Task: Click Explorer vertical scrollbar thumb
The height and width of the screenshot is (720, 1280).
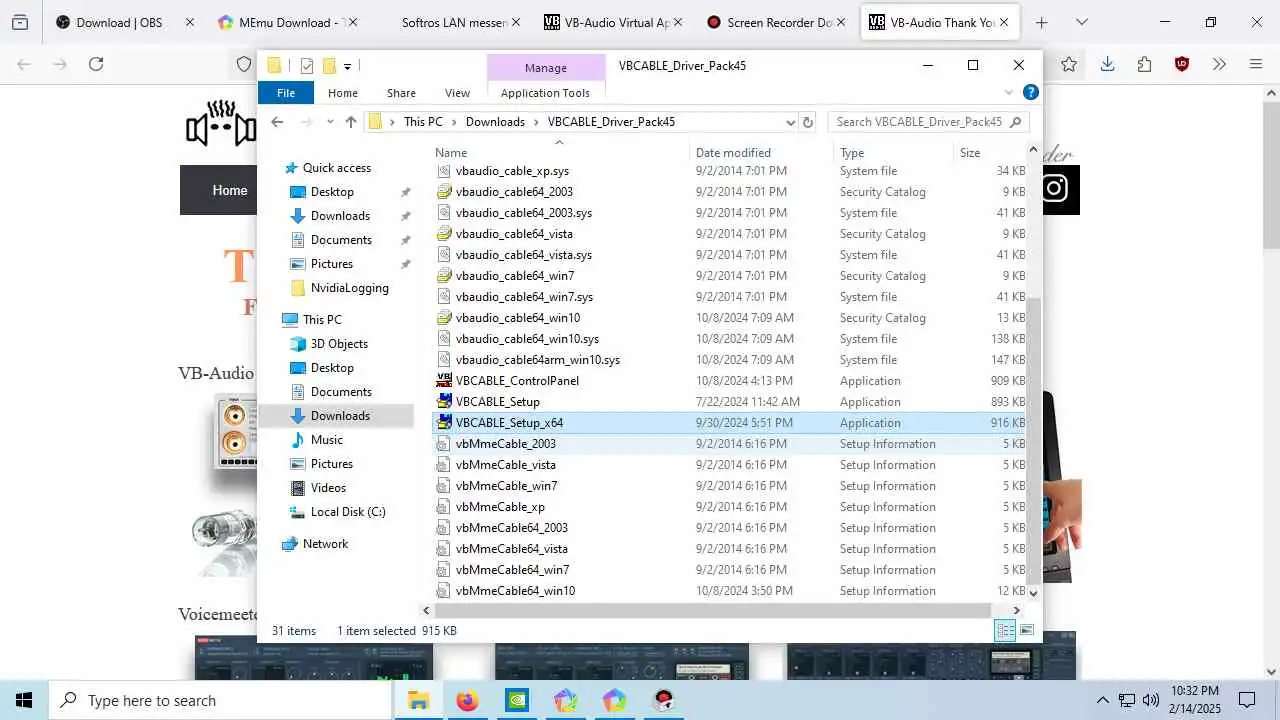Action: coord(1033,440)
